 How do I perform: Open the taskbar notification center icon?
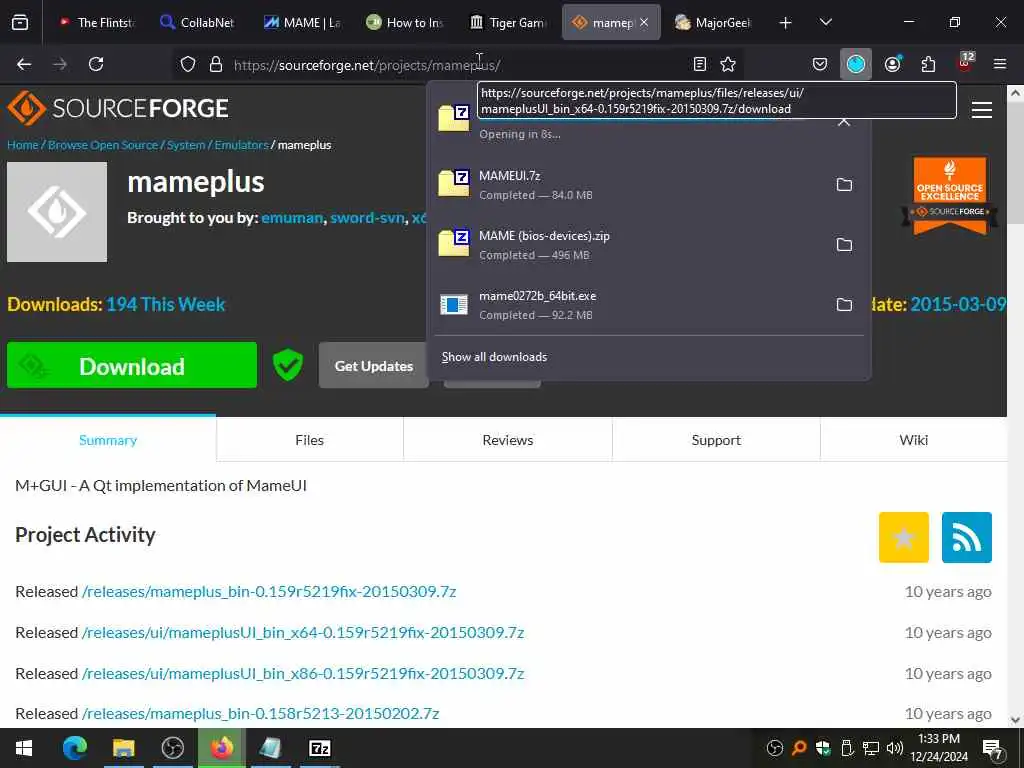click(993, 748)
